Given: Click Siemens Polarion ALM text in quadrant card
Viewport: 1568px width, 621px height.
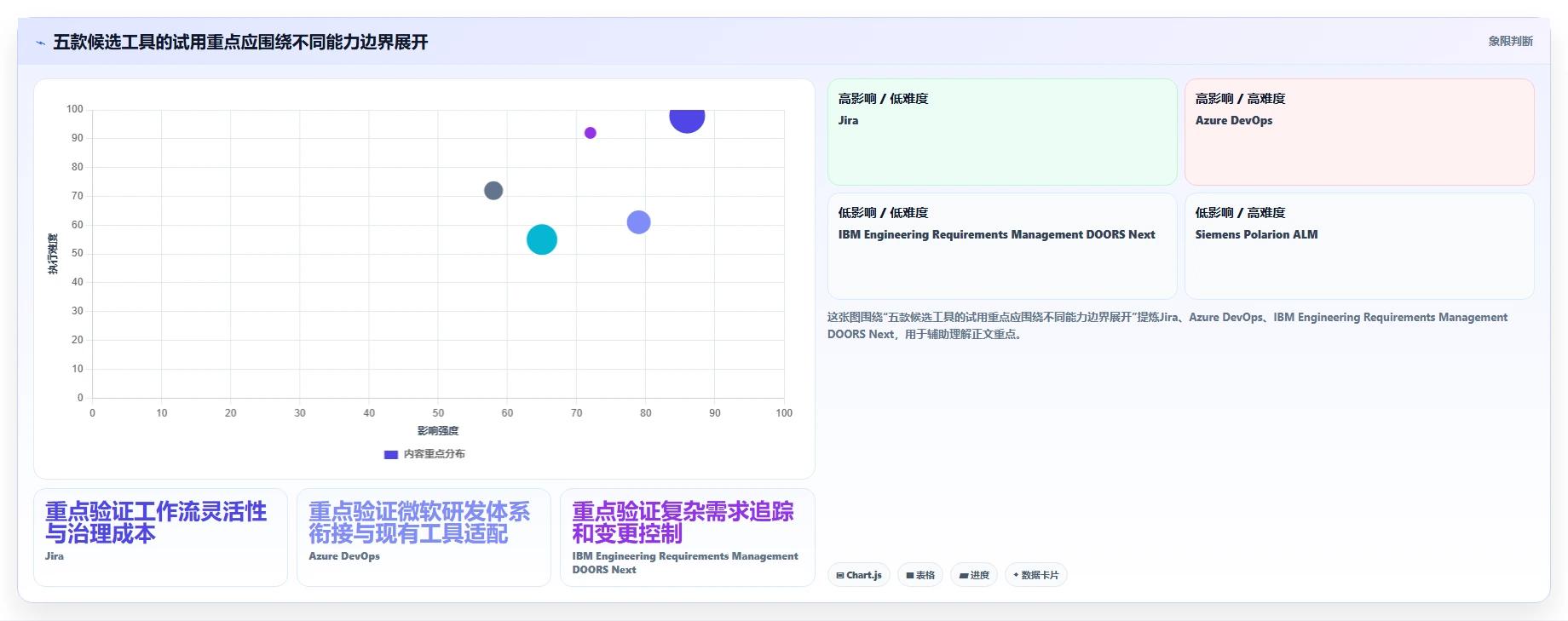Looking at the screenshot, I should (1256, 234).
